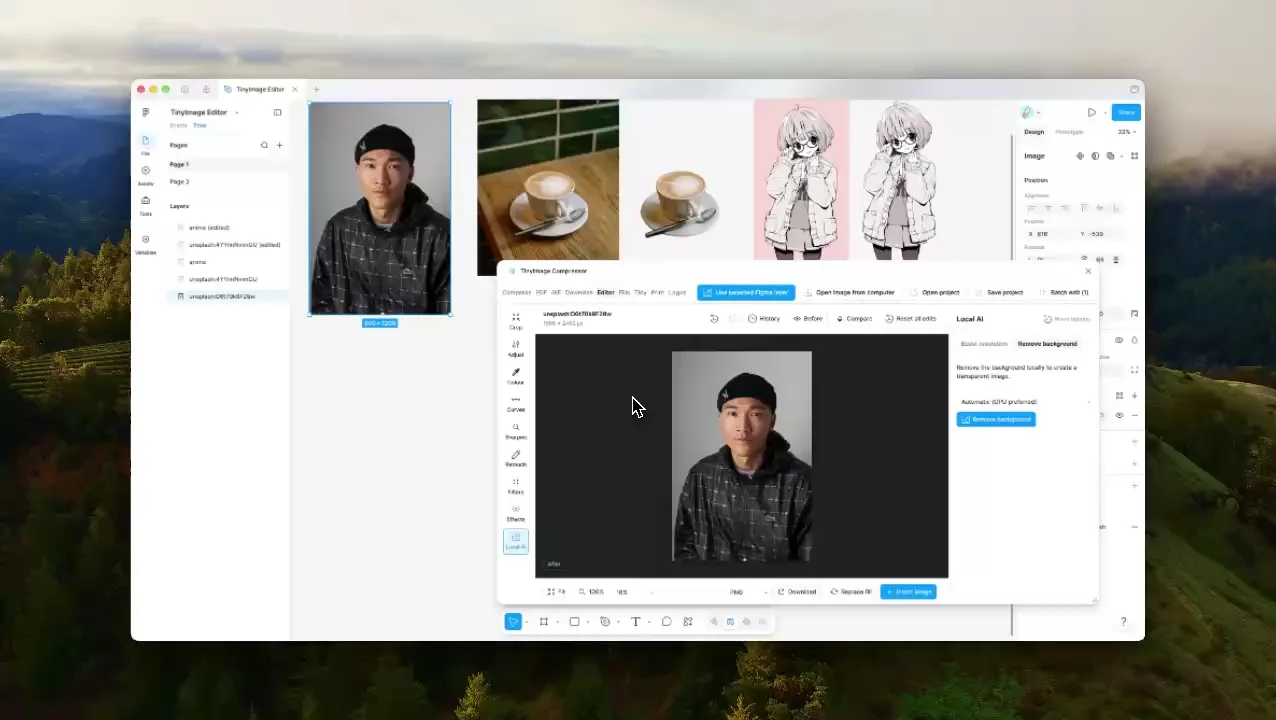Select the Text tool
The image size is (1276, 720).
click(x=635, y=622)
